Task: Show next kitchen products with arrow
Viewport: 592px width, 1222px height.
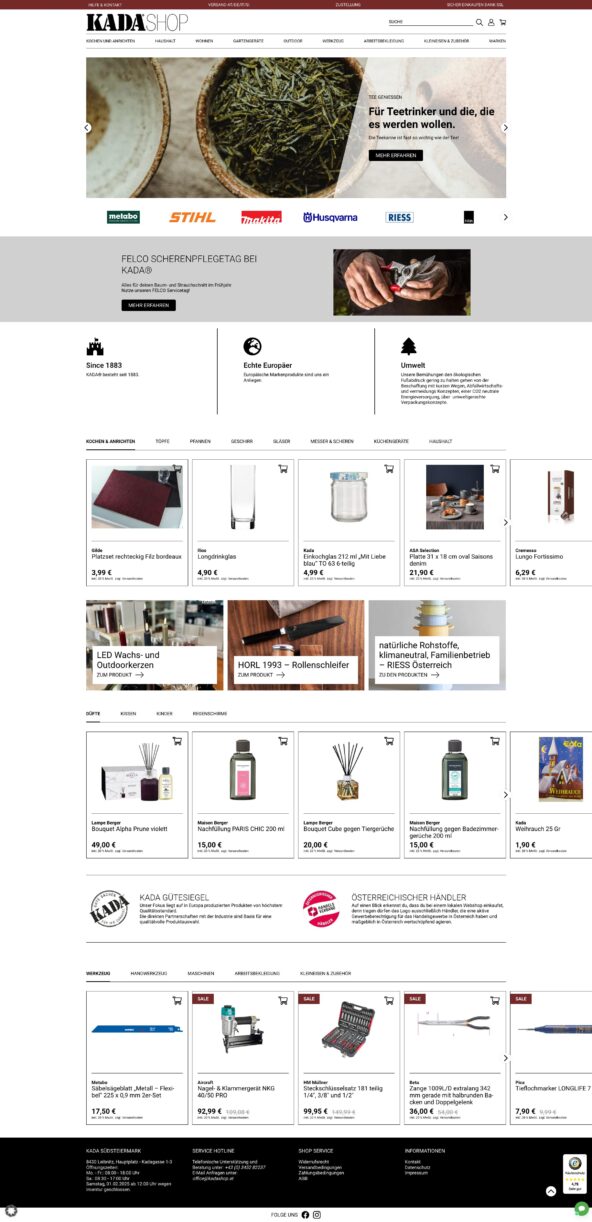Action: [505, 522]
